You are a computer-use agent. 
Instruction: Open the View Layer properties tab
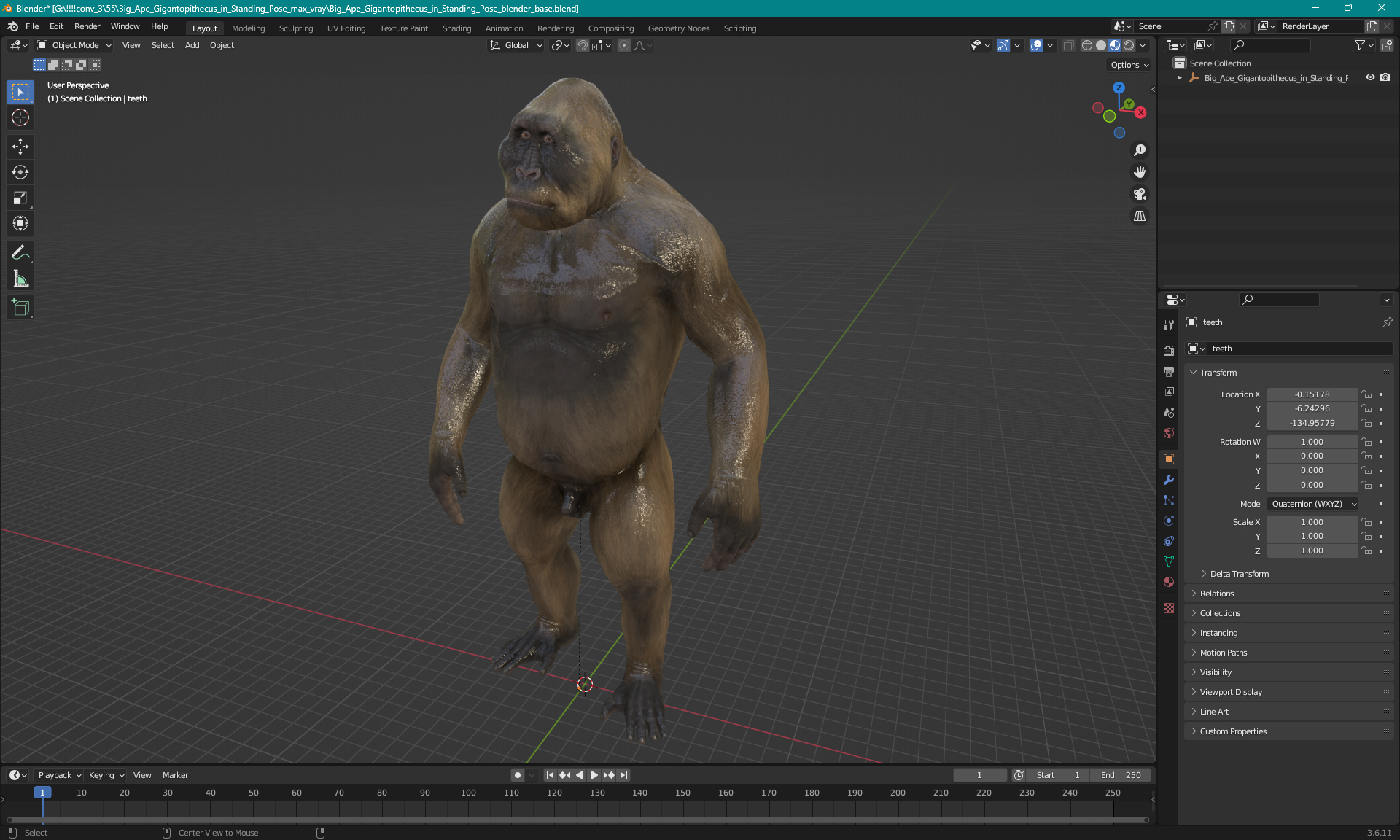click(1169, 392)
